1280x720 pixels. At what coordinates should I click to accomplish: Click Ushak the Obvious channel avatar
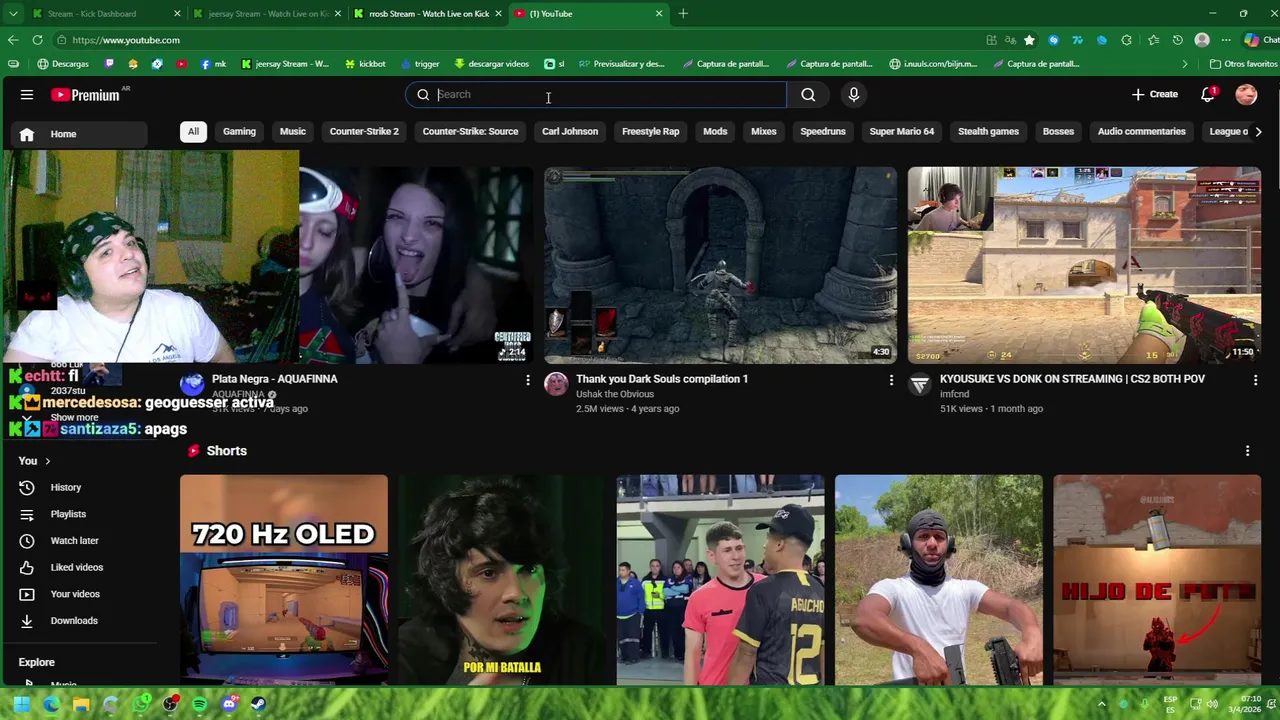(x=556, y=384)
